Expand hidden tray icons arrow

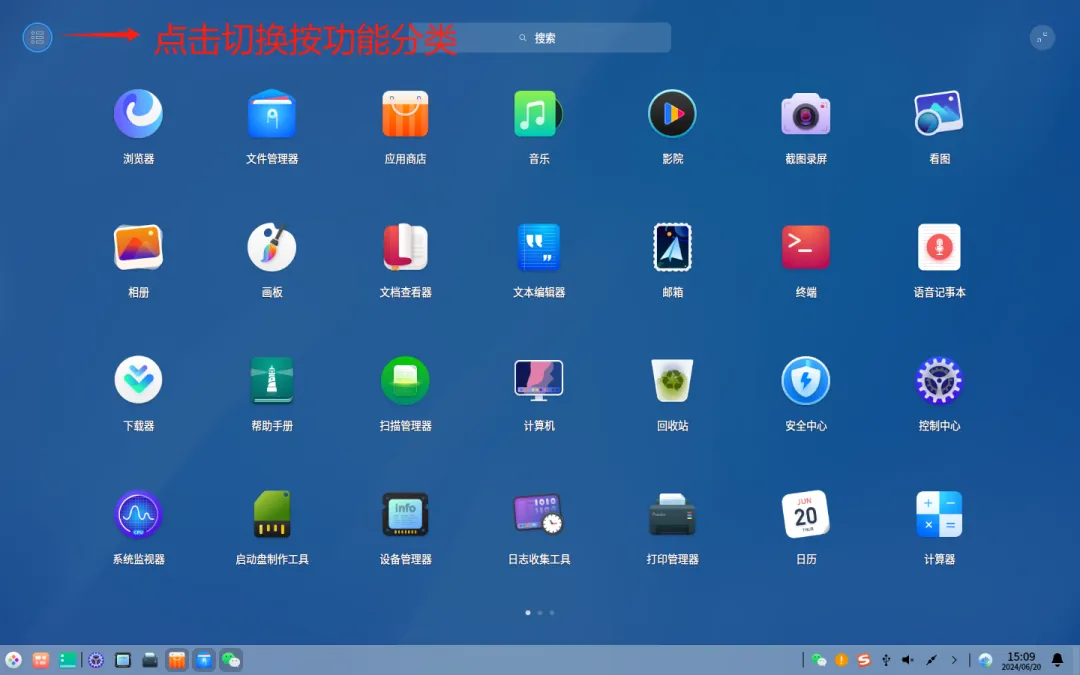coord(954,661)
